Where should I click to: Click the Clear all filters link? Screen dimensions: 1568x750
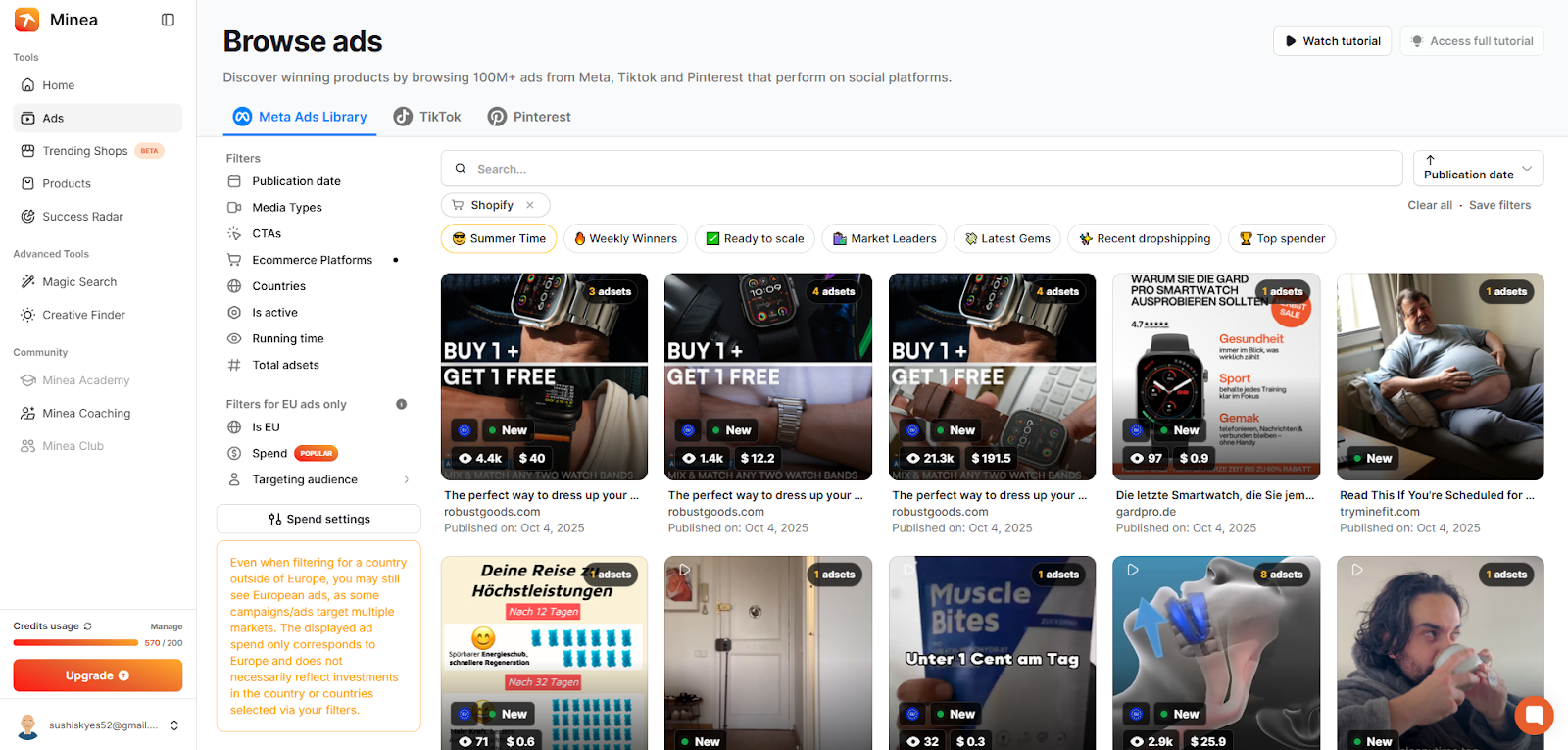(x=1429, y=205)
